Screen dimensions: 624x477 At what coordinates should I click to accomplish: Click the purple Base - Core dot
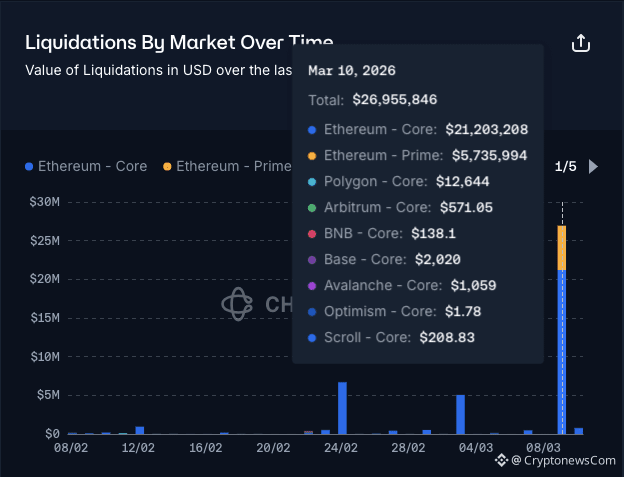313,260
